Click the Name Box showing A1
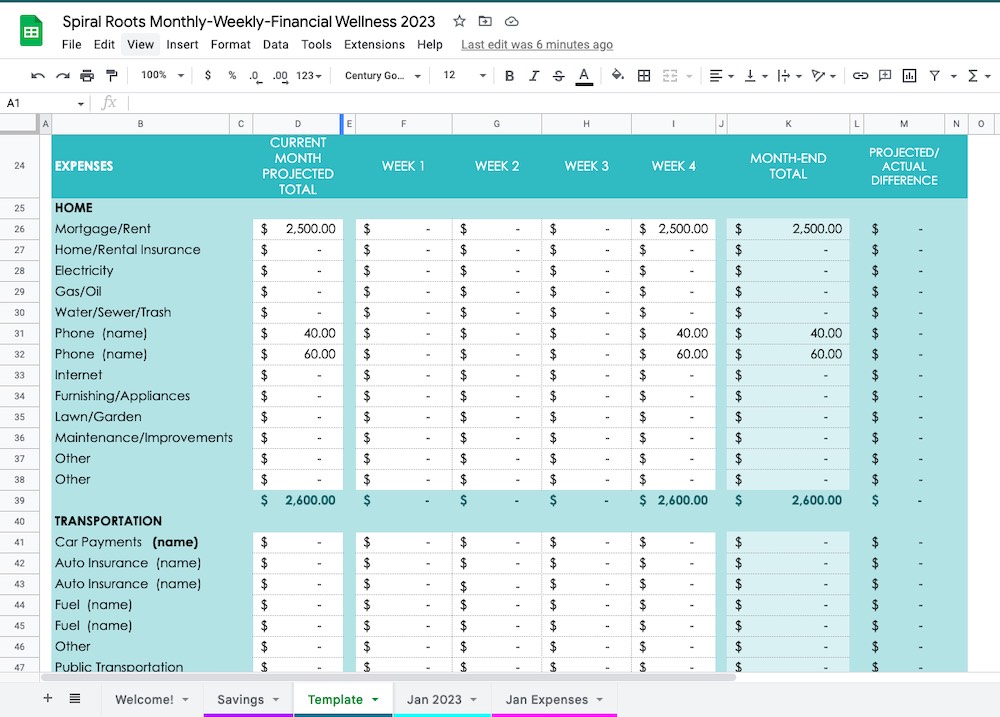Screen dimensions: 1000x717 [x=40, y=103]
